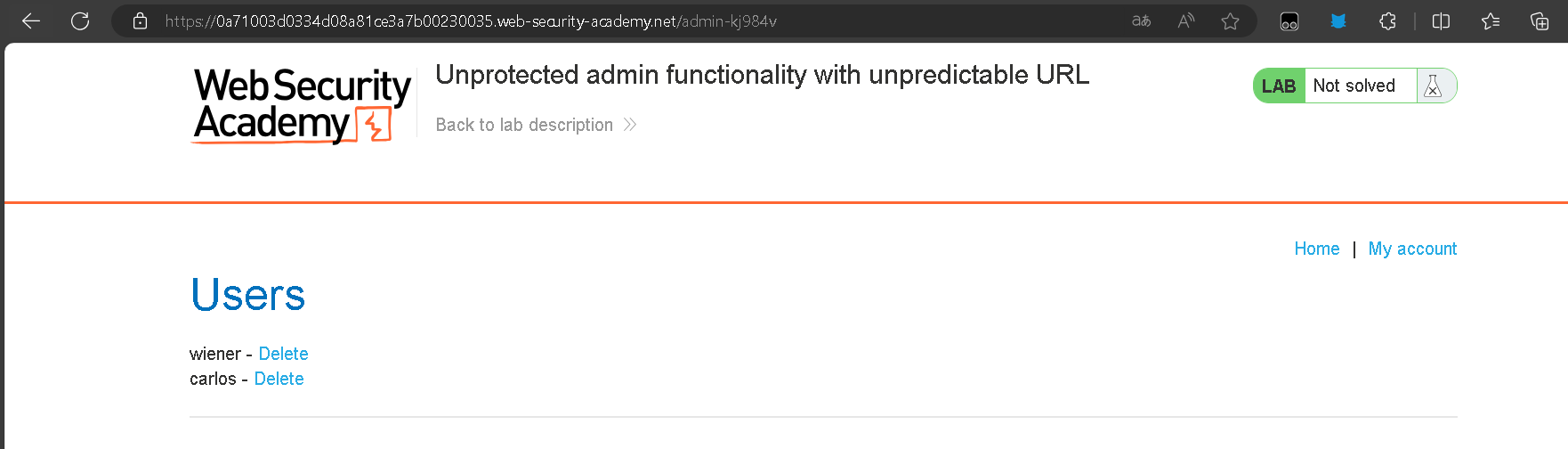Open the mask-face extension icon
Viewport: 1568px width, 449px height.
click(x=1289, y=21)
